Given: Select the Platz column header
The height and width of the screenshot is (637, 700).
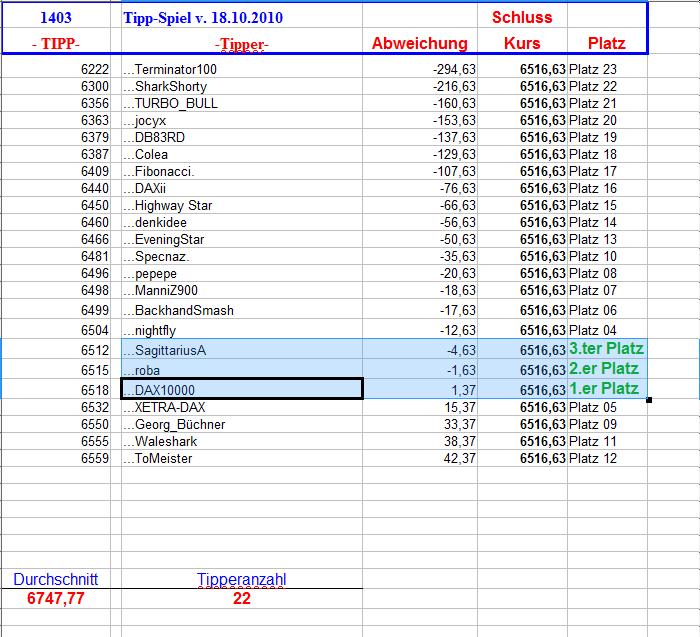Looking at the screenshot, I should (607, 43).
